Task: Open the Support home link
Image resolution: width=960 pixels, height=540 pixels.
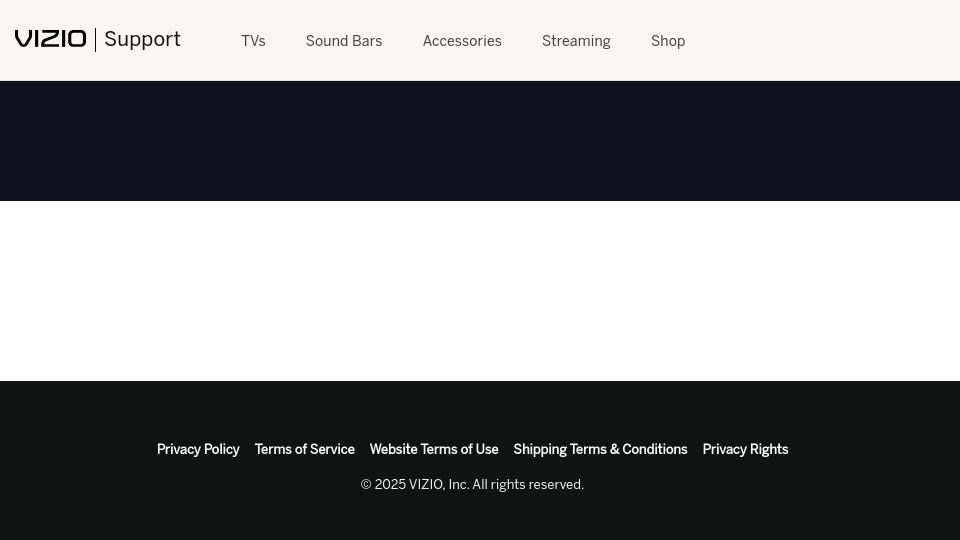Action: tap(142, 39)
